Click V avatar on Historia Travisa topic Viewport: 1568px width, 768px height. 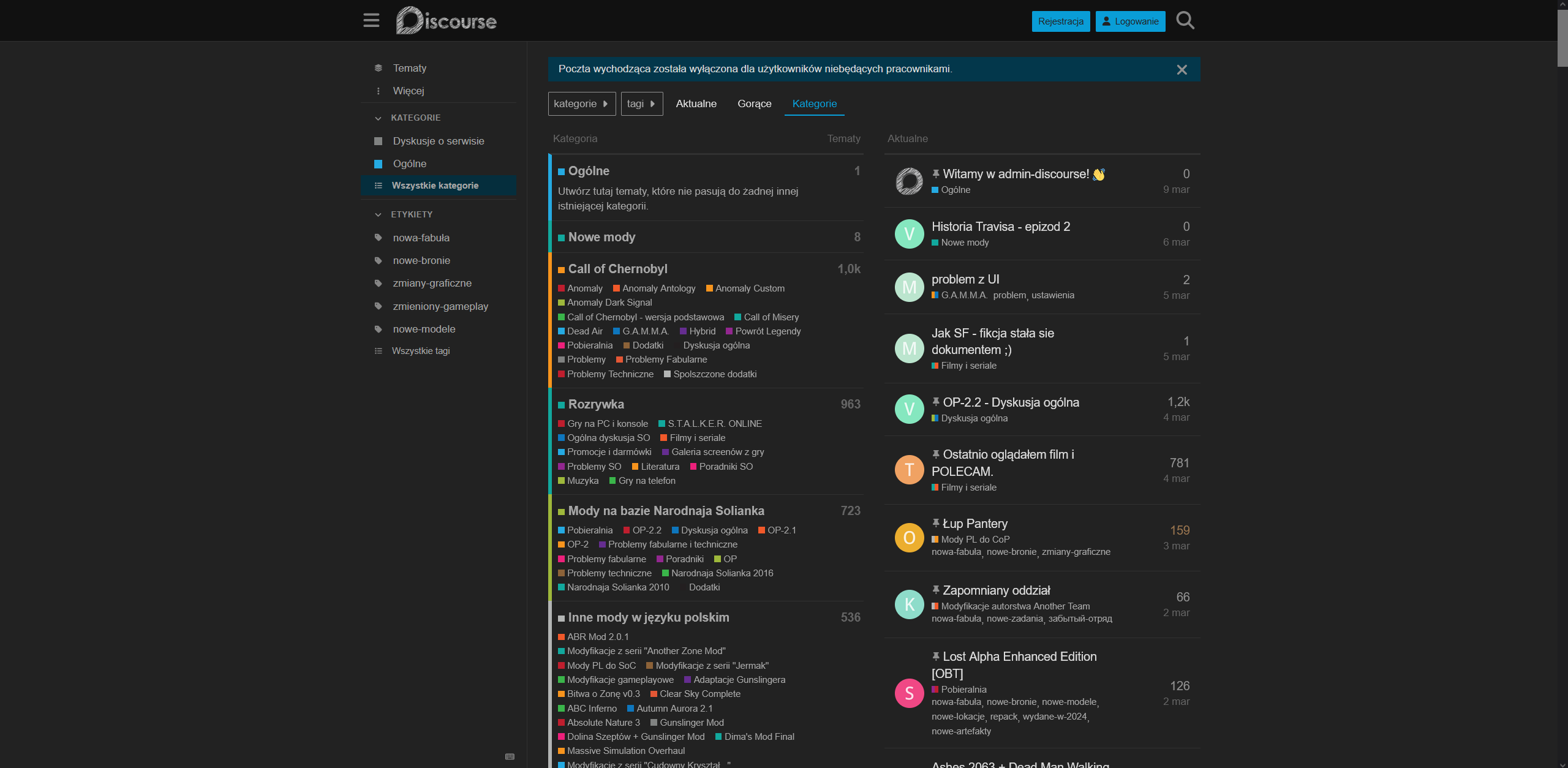tap(909, 234)
